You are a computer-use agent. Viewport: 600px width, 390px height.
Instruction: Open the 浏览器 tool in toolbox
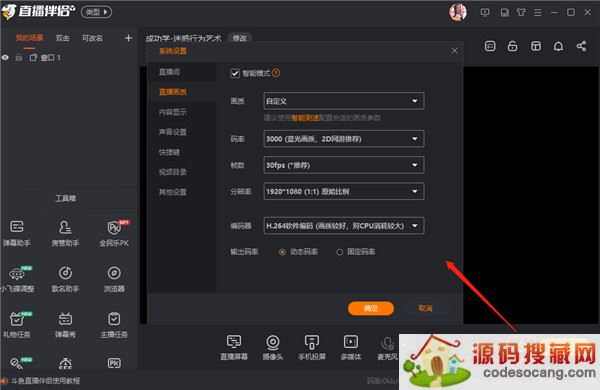[114, 279]
